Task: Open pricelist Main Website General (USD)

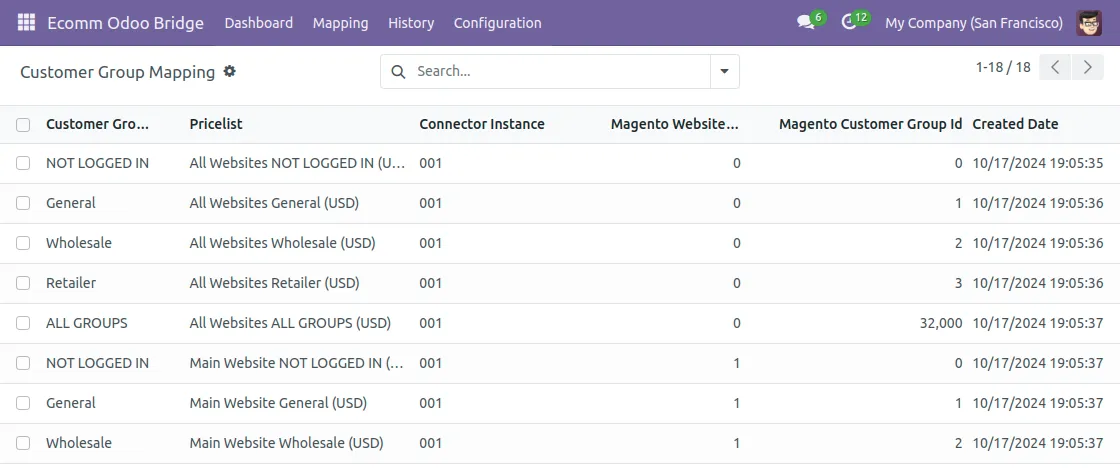Action: pos(278,403)
